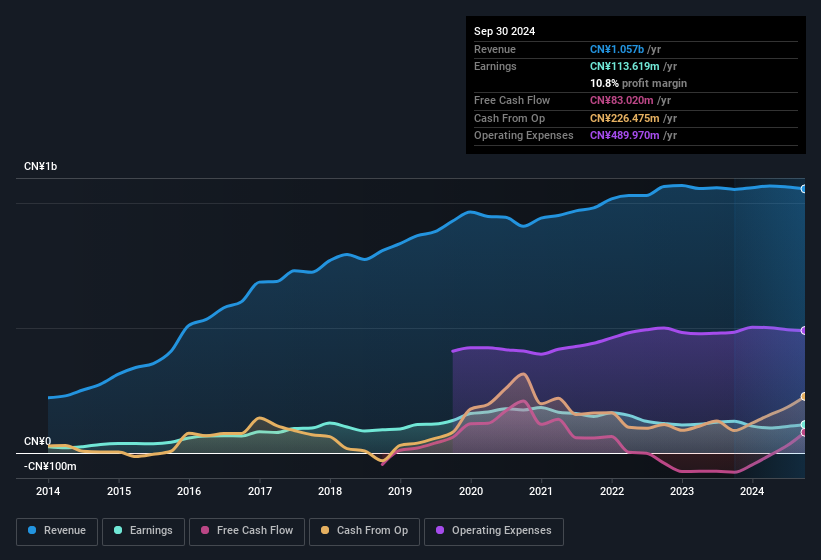Click the Operating Expenses line endpoint marker
The image size is (821, 560).
[804, 330]
